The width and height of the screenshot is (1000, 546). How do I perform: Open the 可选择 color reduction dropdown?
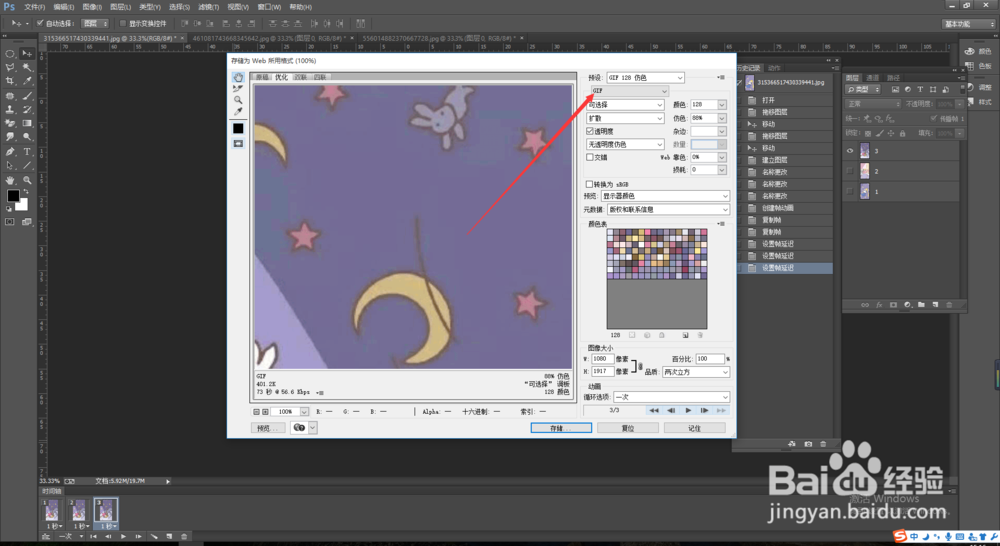pyautogui.click(x=625, y=105)
